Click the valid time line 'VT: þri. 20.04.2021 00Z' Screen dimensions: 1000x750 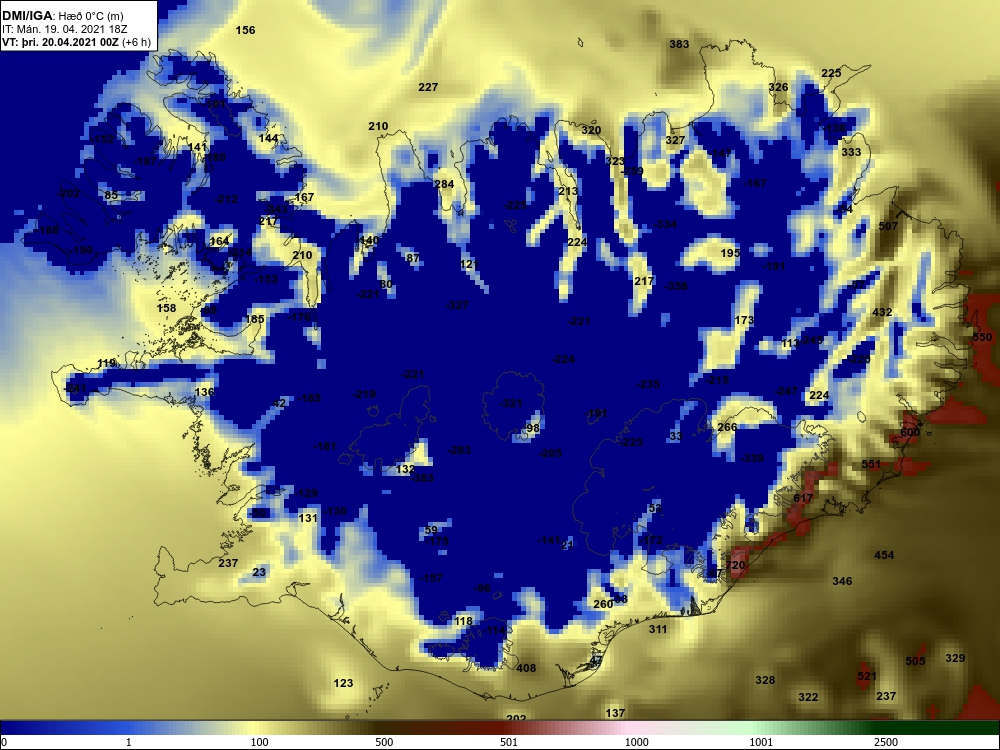coord(60,42)
